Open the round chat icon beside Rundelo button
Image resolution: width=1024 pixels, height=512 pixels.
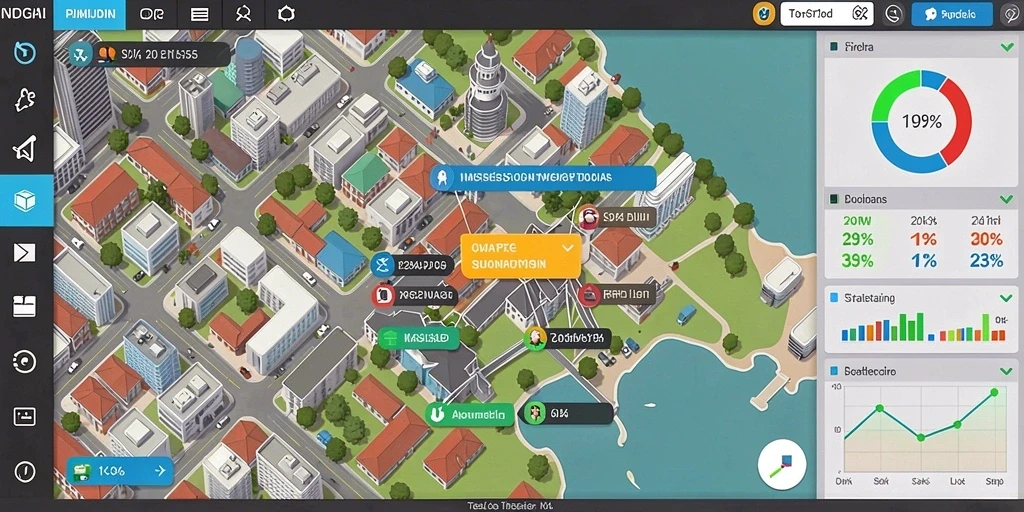893,14
